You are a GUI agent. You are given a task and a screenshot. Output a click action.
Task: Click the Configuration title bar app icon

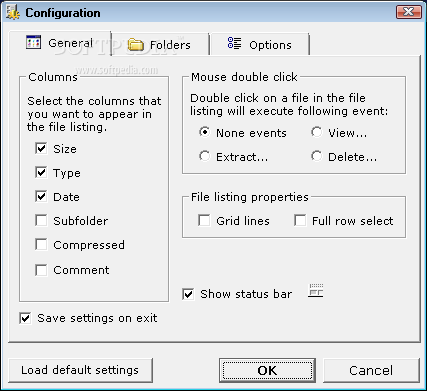click(x=13, y=13)
